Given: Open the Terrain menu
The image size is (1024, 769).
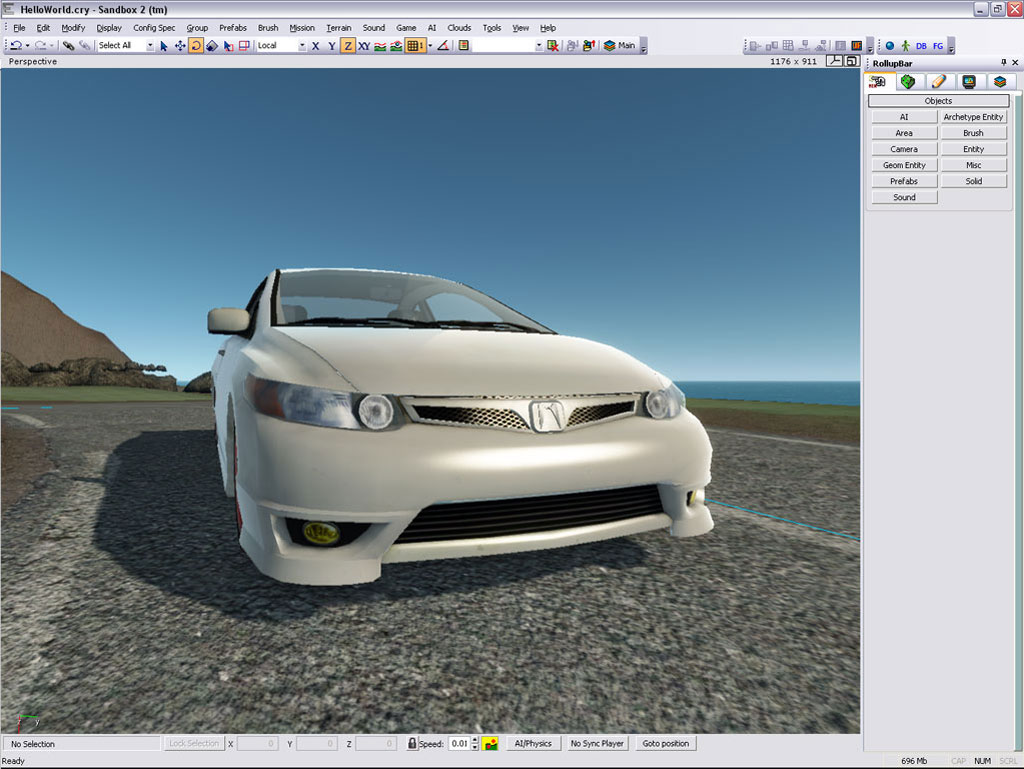Looking at the screenshot, I should (338, 28).
